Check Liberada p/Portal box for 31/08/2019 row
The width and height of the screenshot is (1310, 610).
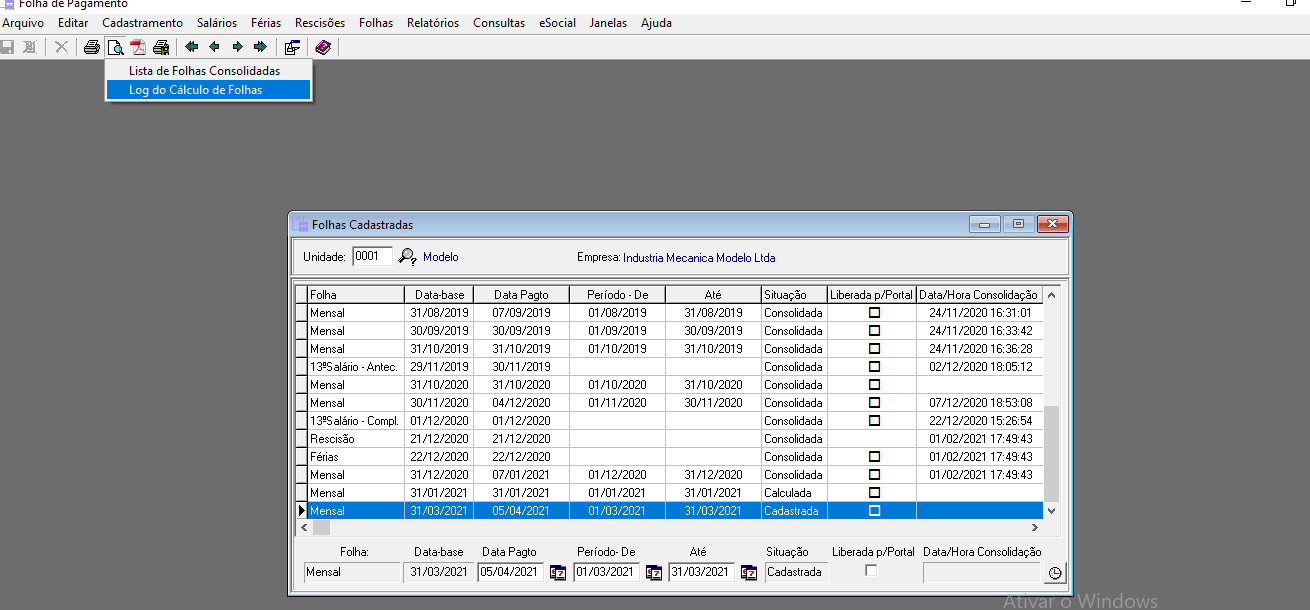coord(874,313)
